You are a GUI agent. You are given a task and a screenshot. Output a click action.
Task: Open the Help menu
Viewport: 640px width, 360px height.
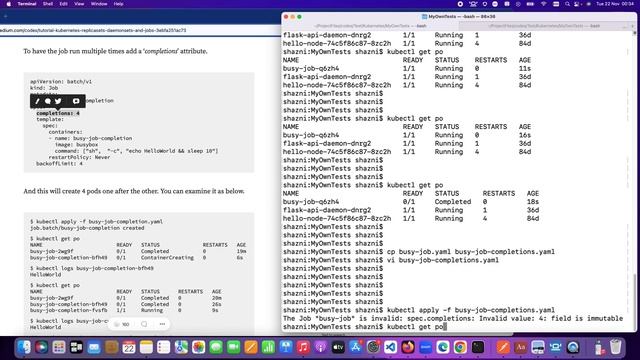[118, 4]
